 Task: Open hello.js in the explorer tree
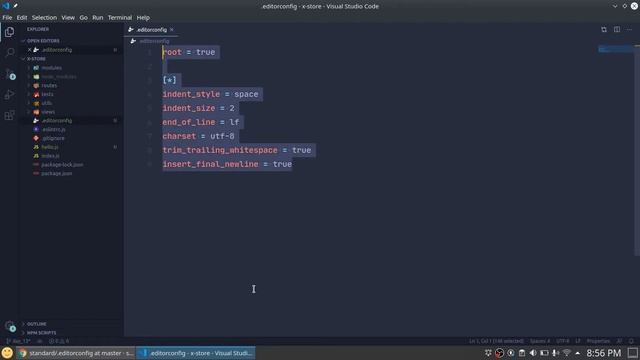pos(50,147)
